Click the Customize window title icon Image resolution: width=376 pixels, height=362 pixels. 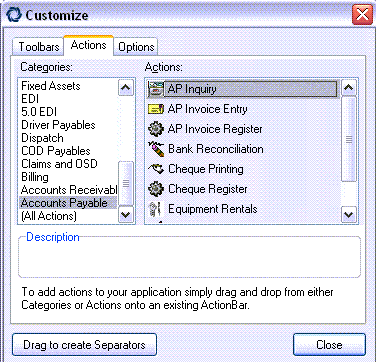[14, 15]
